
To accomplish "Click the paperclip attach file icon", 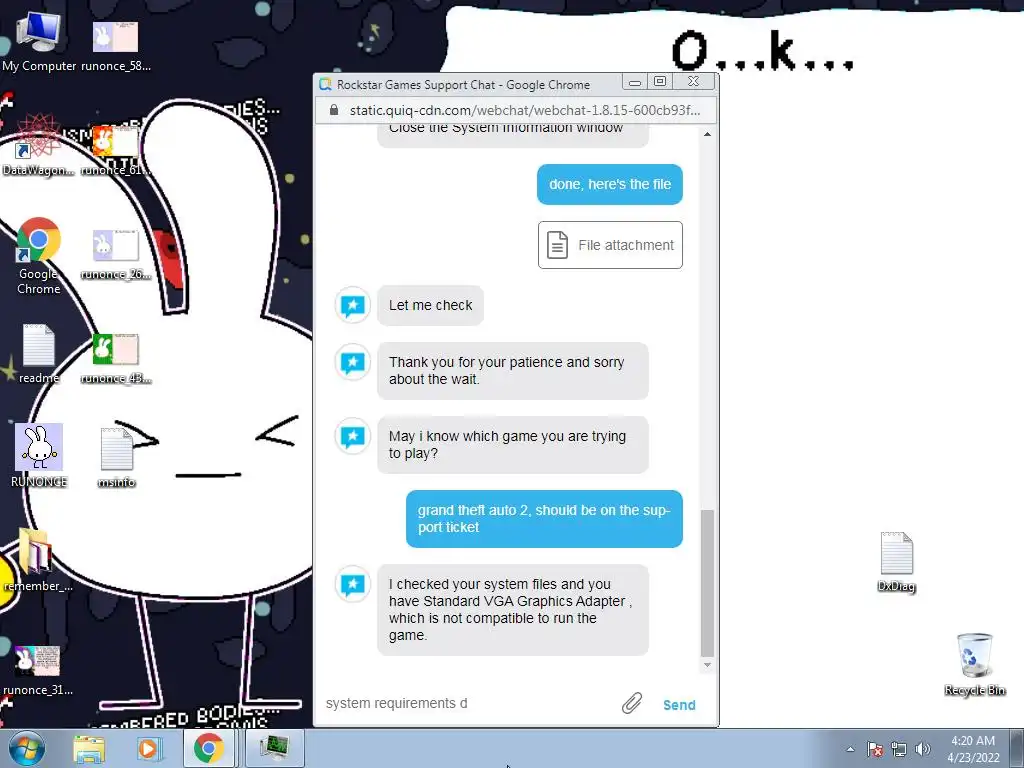I will [632, 703].
